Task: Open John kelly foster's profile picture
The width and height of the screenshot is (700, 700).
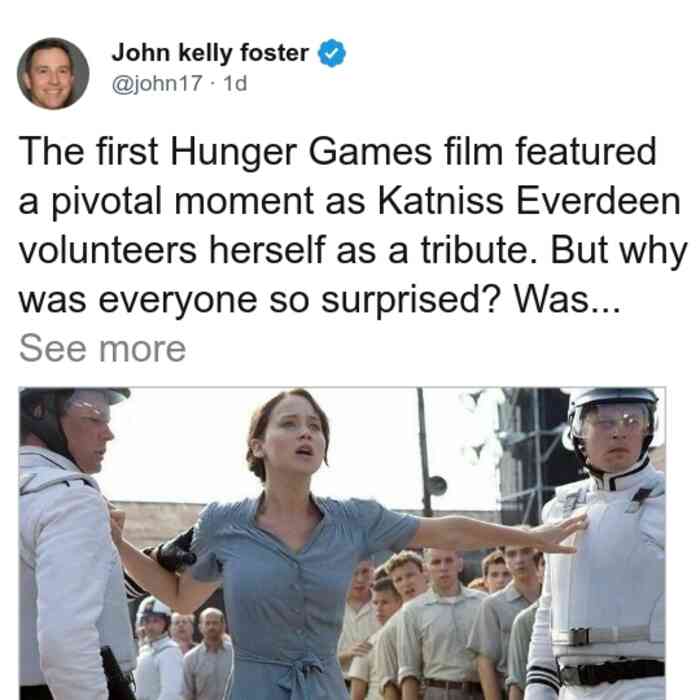Action: 53,74
